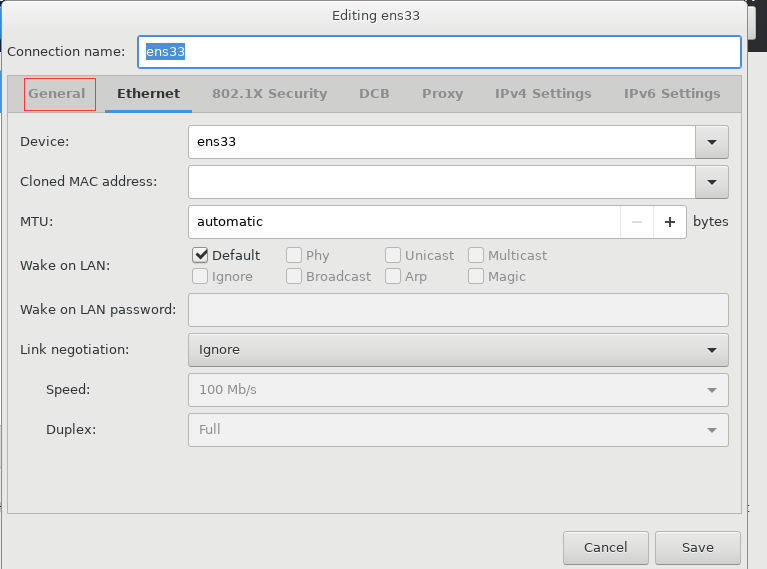Increase MTU with the plus button
This screenshot has height=569, width=767.
[x=670, y=222]
